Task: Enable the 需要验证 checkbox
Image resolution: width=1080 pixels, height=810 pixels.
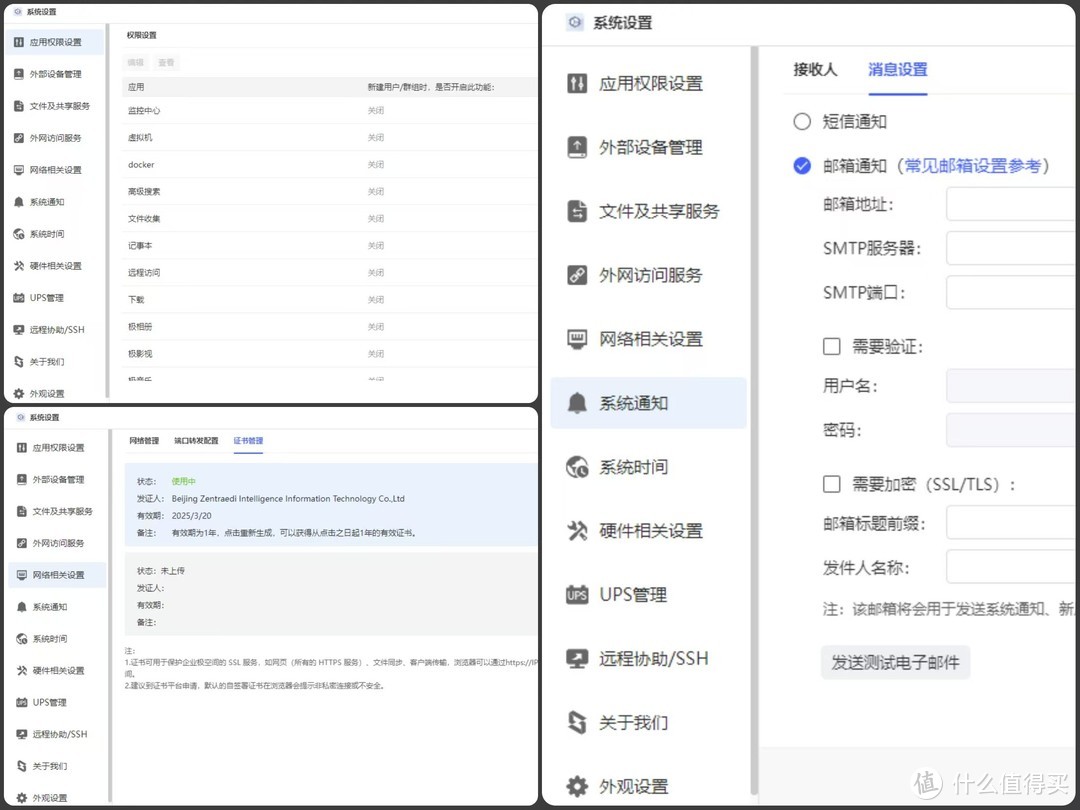Action: [831, 345]
